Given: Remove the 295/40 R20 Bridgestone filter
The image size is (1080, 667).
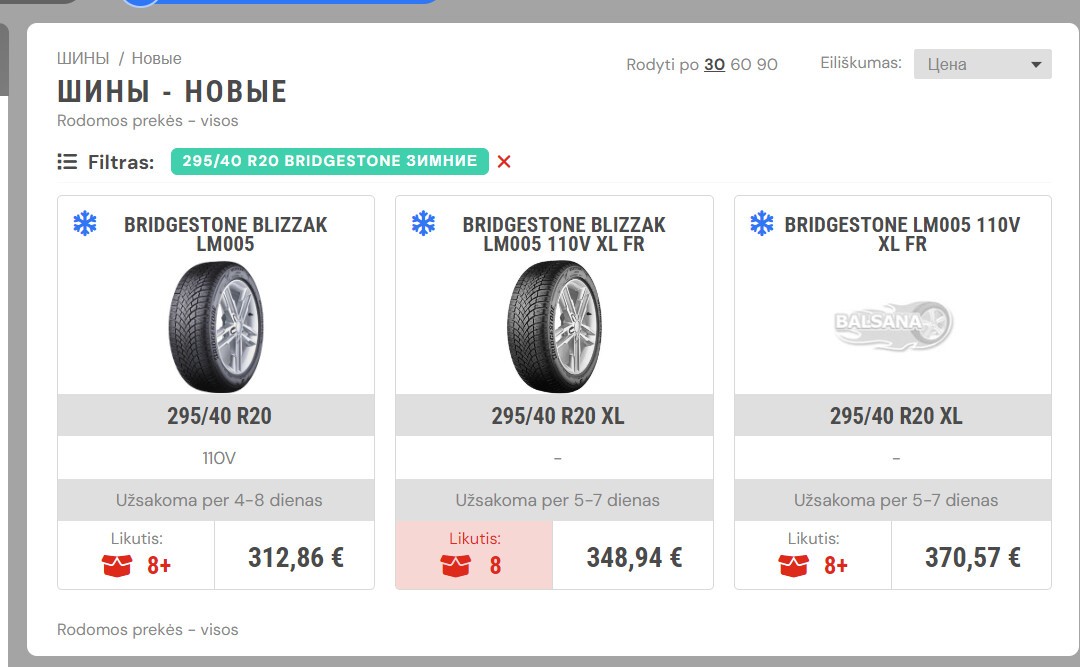Looking at the screenshot, I should tap(504, 161).
